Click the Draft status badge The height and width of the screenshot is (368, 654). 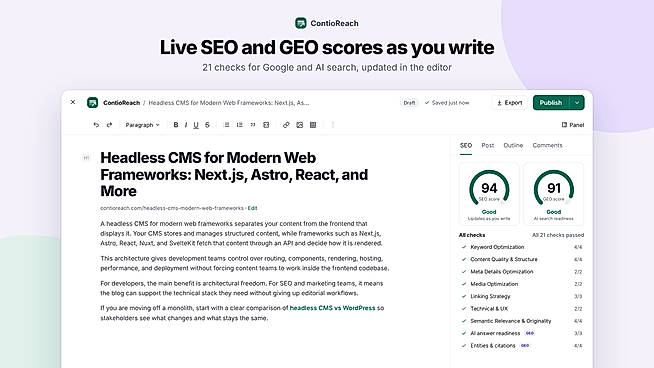click(x=409, y=103)
